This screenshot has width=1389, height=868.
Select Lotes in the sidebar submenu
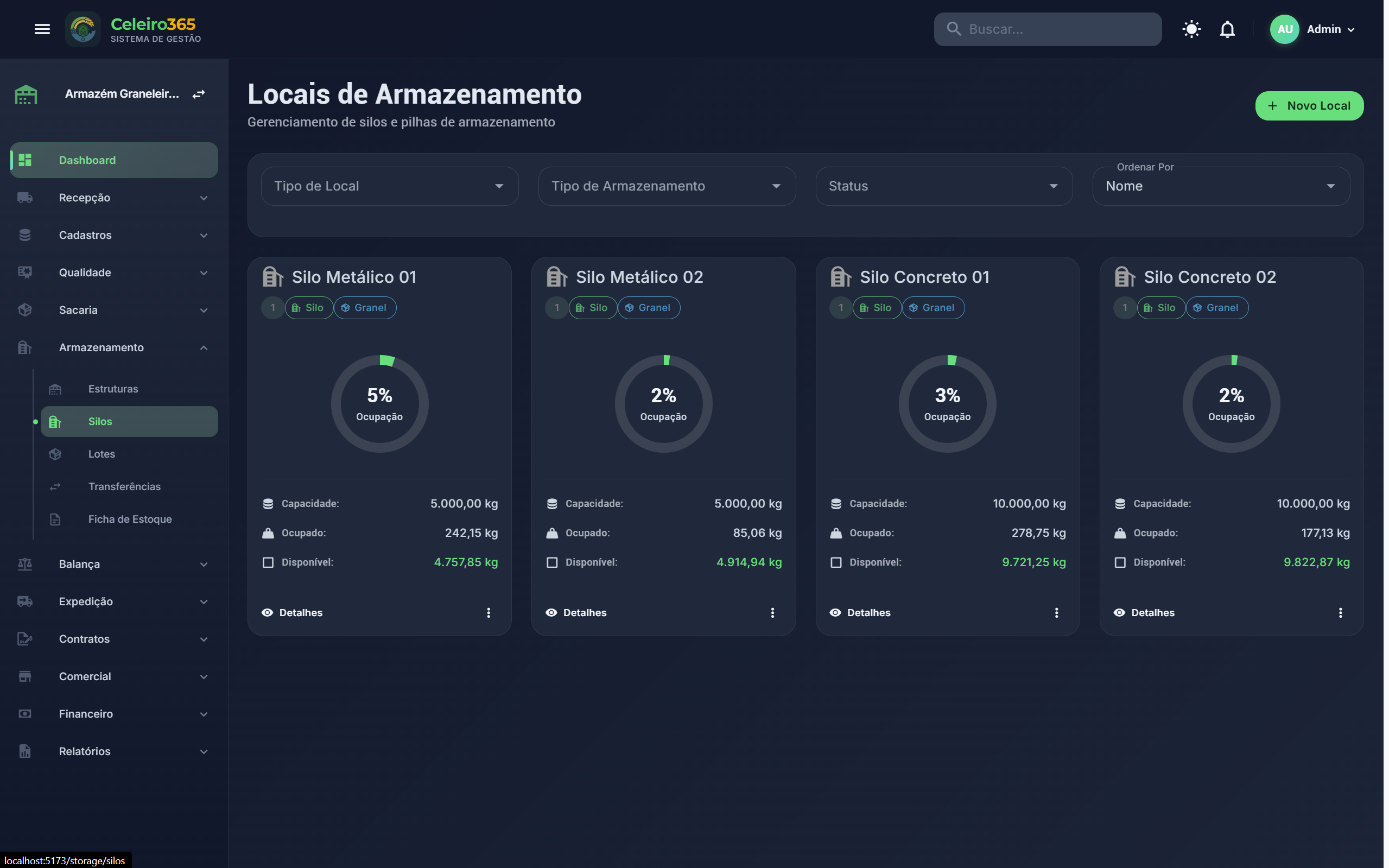102,454
